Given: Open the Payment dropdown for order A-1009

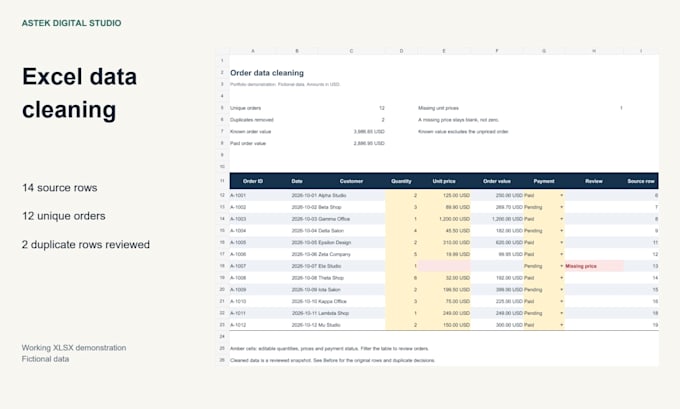Looking at the screenshot, I should coord(562,289).
